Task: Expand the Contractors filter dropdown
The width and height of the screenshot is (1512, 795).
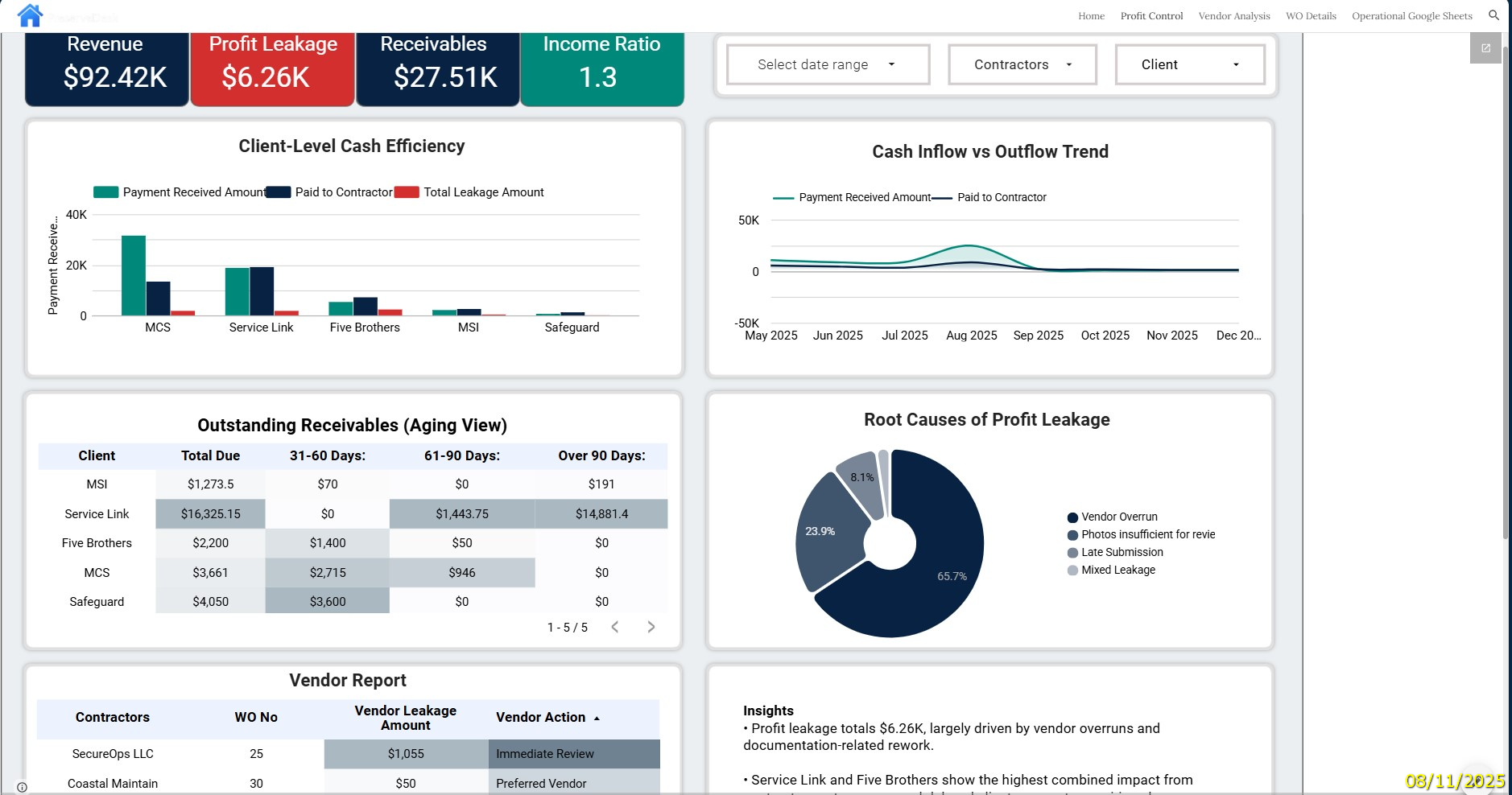Action: [1021, 64]
